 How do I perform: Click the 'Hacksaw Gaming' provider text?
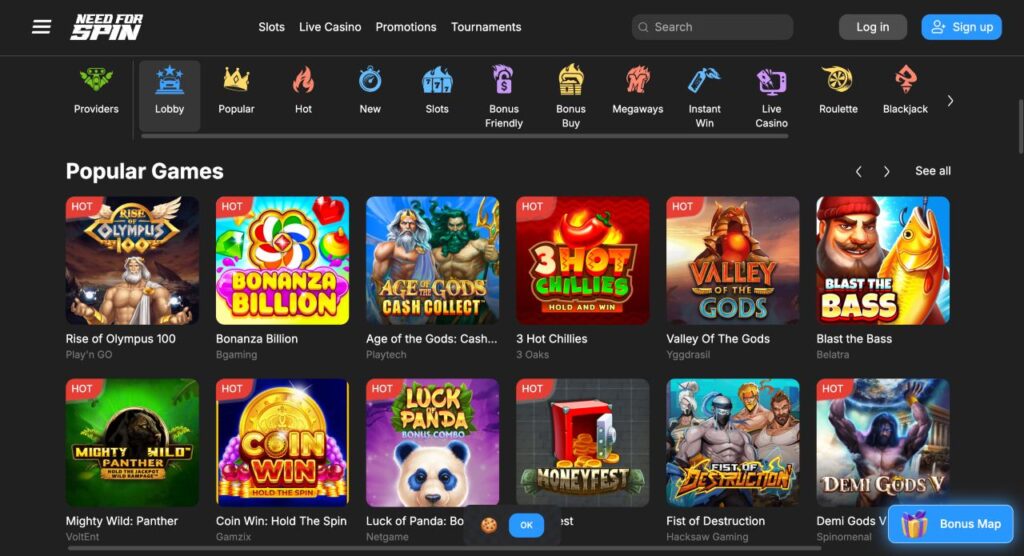tap(707, 536)
